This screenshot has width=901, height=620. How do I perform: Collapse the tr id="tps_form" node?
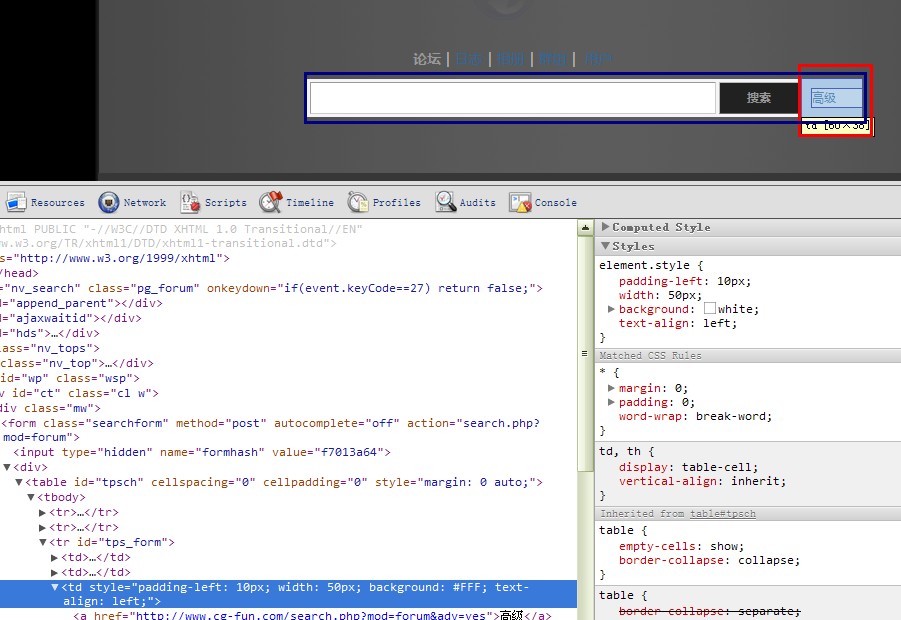[43, 542]
